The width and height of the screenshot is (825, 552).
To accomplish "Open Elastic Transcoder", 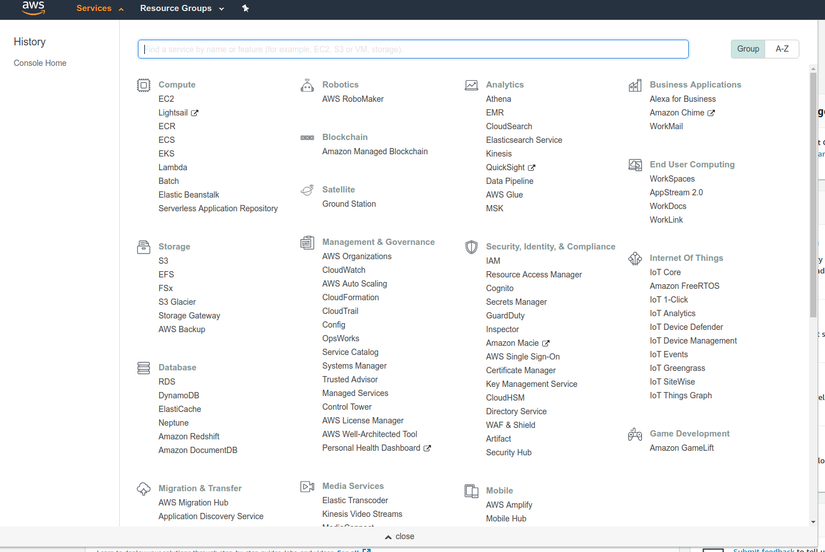I will pyautogui.click(x=355, y=500).
